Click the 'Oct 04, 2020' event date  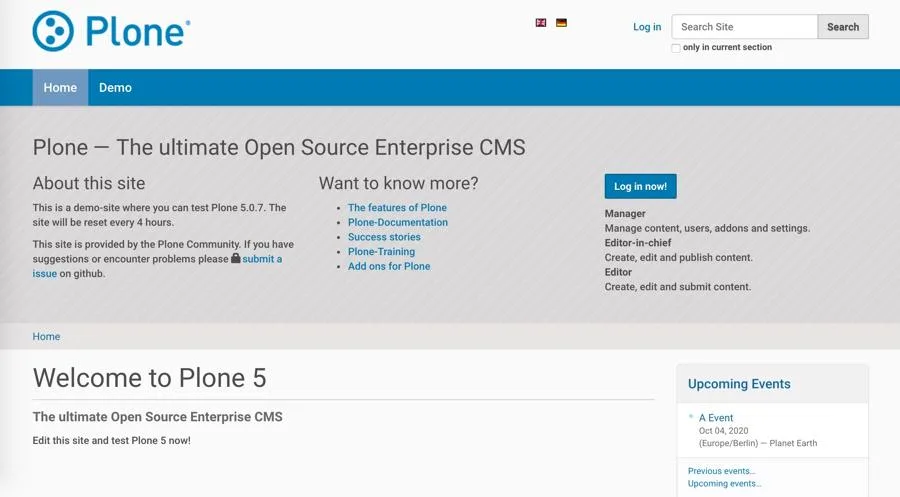click(723, 430)
